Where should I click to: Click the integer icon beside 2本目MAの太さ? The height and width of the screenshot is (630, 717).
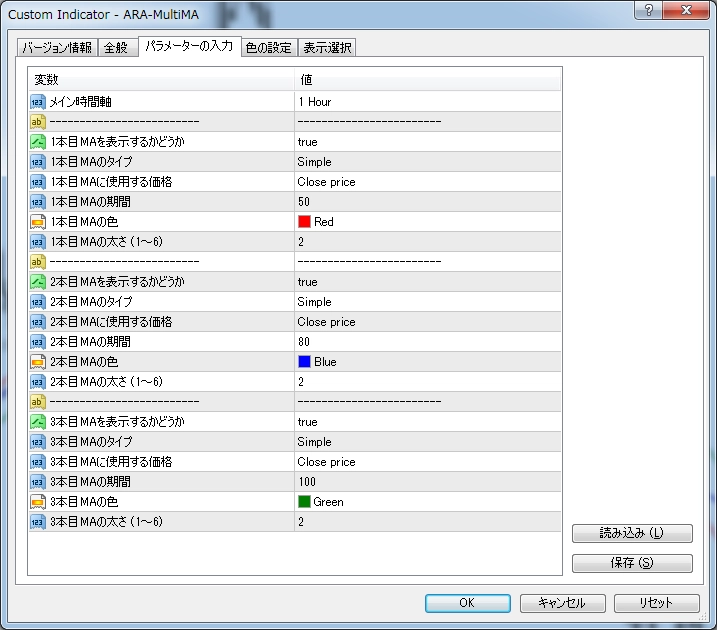click(38, 382)
